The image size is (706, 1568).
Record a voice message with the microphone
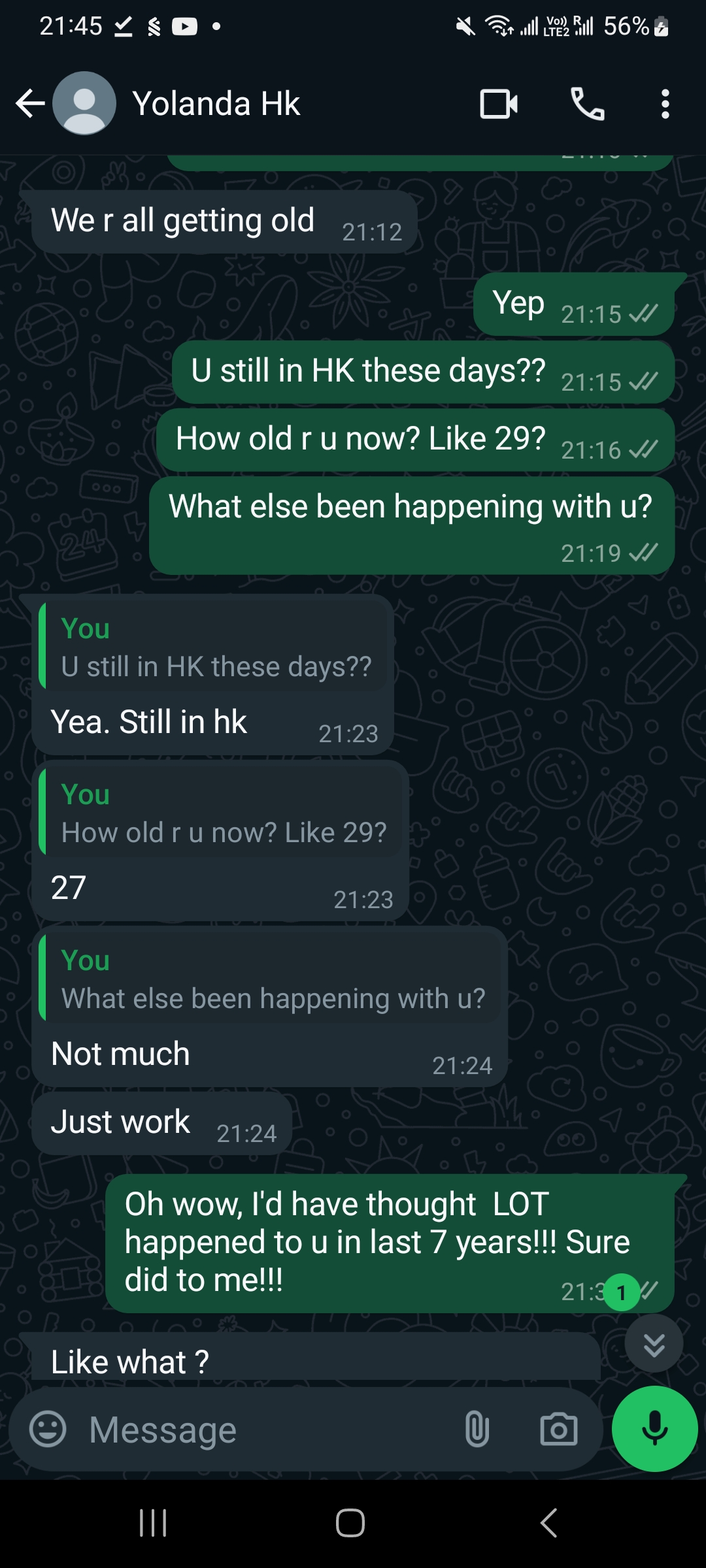[654, 1428]
